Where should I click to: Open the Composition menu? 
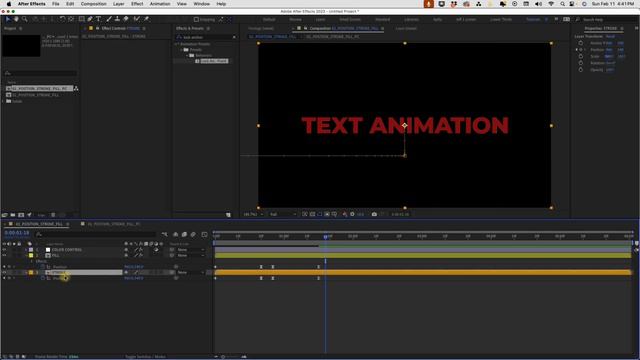pos(93,4)
